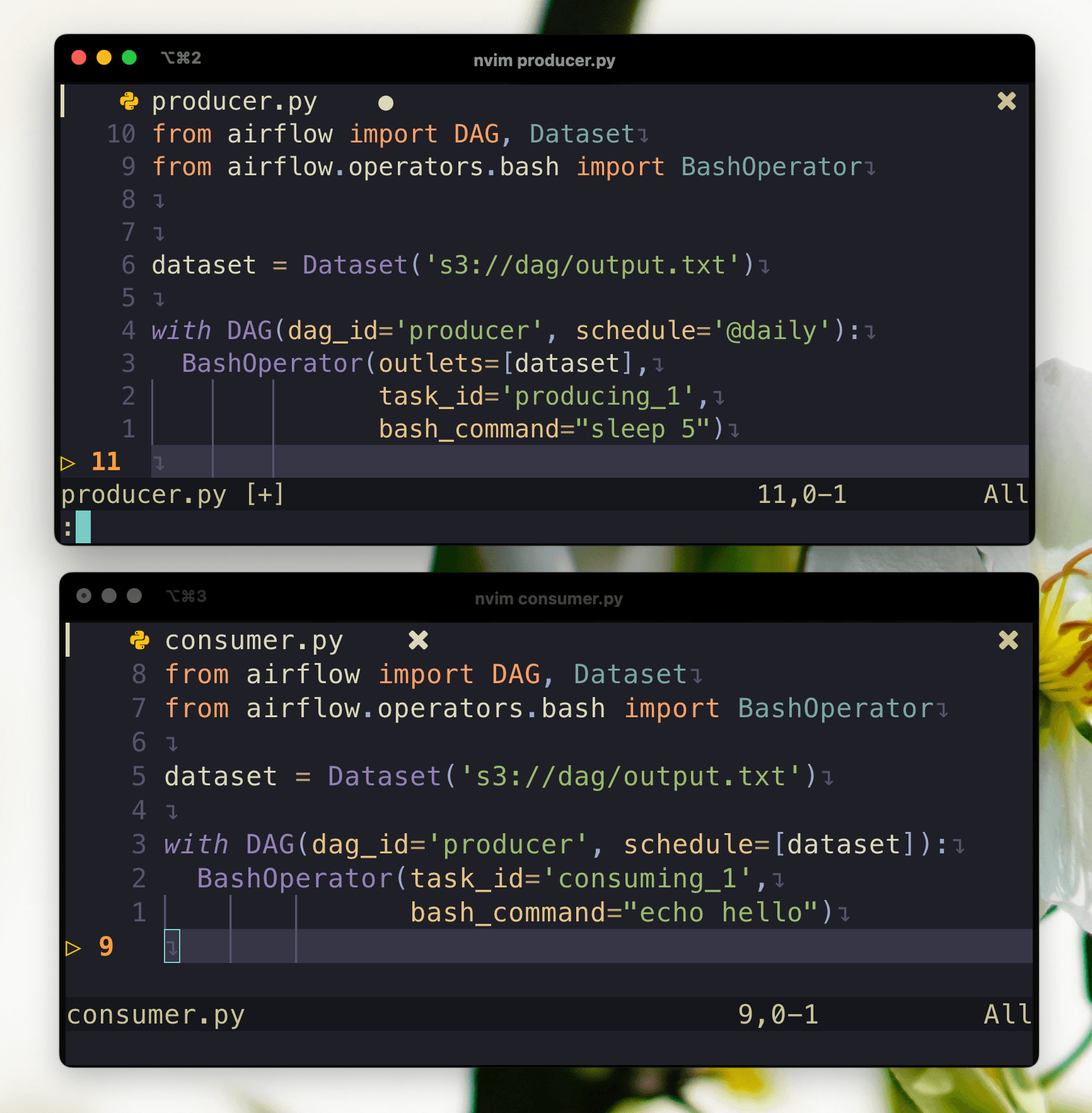This screenshot has height=1113, width=1092.
Task: Click the middle gray light of the consumer window
Action: click(109, 596)
